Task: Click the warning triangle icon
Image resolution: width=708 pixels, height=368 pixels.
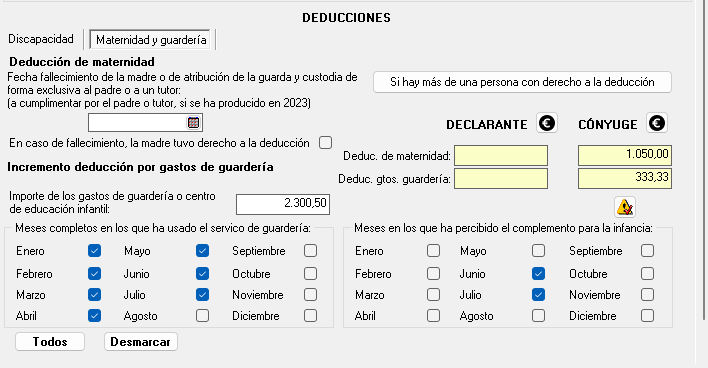Action: pyautogui.click(x=625, y=207)
